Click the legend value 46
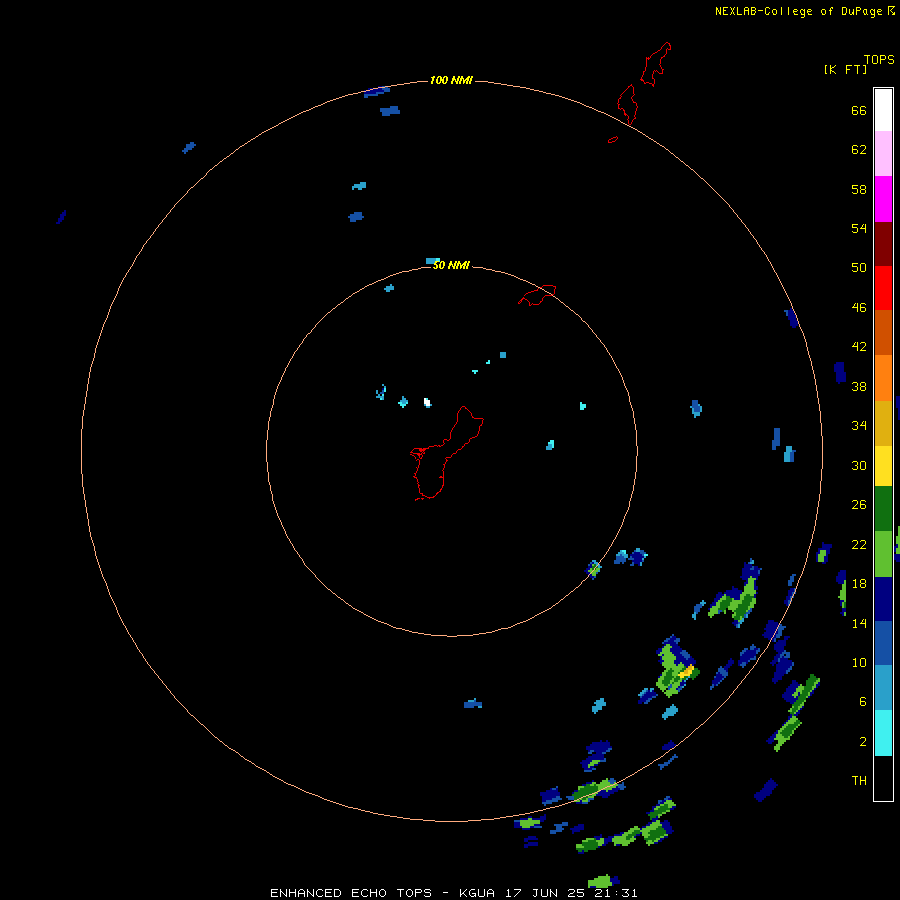 [x=859, y=308]
